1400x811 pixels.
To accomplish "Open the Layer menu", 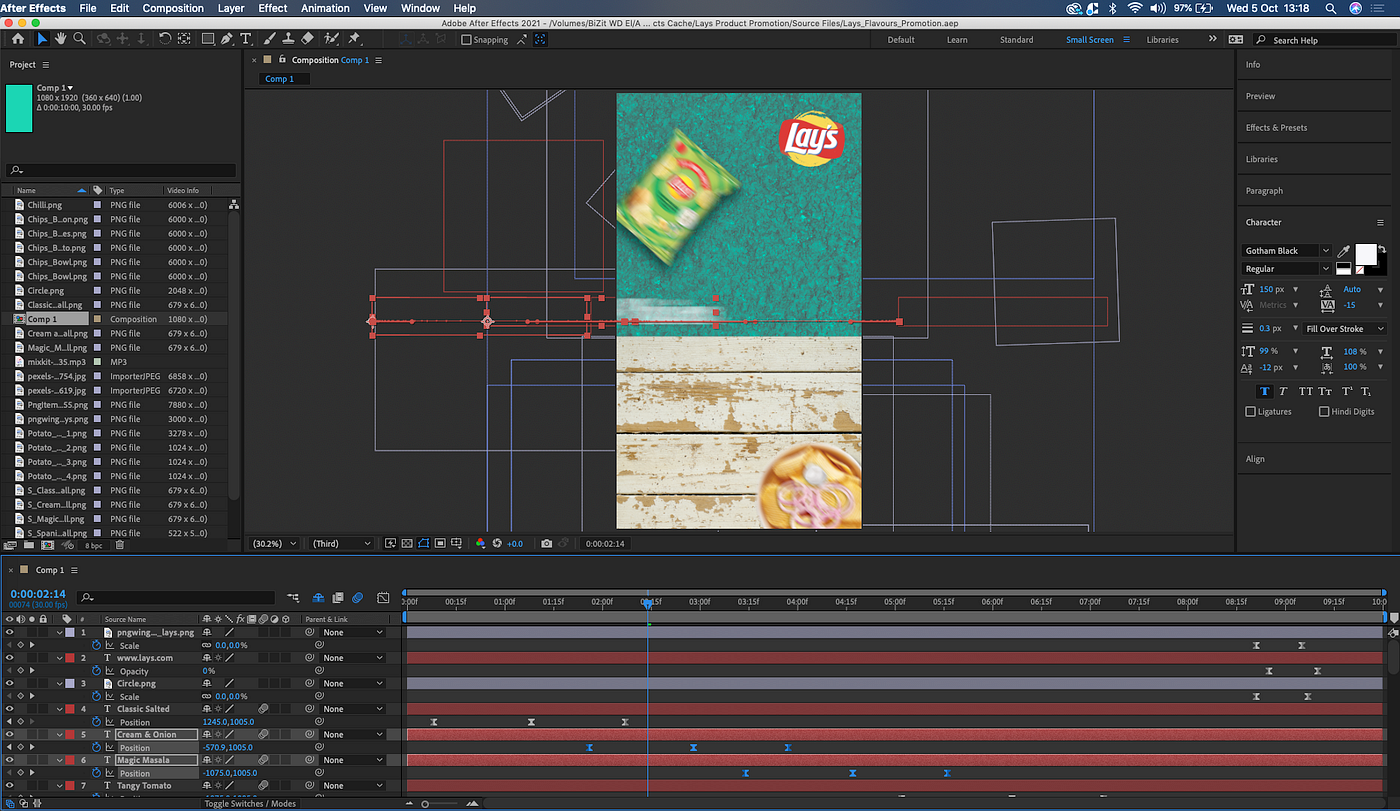I will click(x=231, y=8).
